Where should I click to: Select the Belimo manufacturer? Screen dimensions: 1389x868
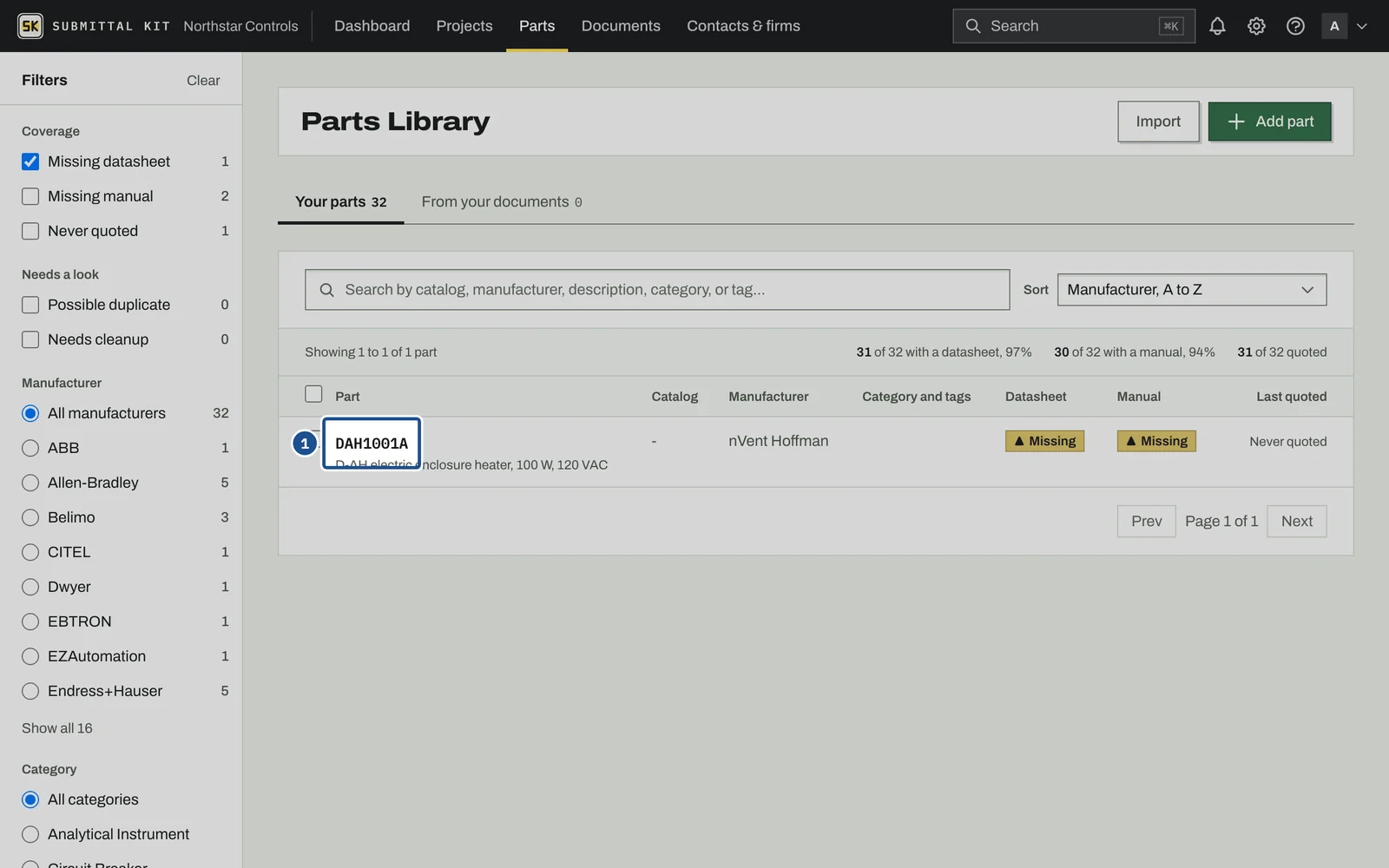(30, 517)
